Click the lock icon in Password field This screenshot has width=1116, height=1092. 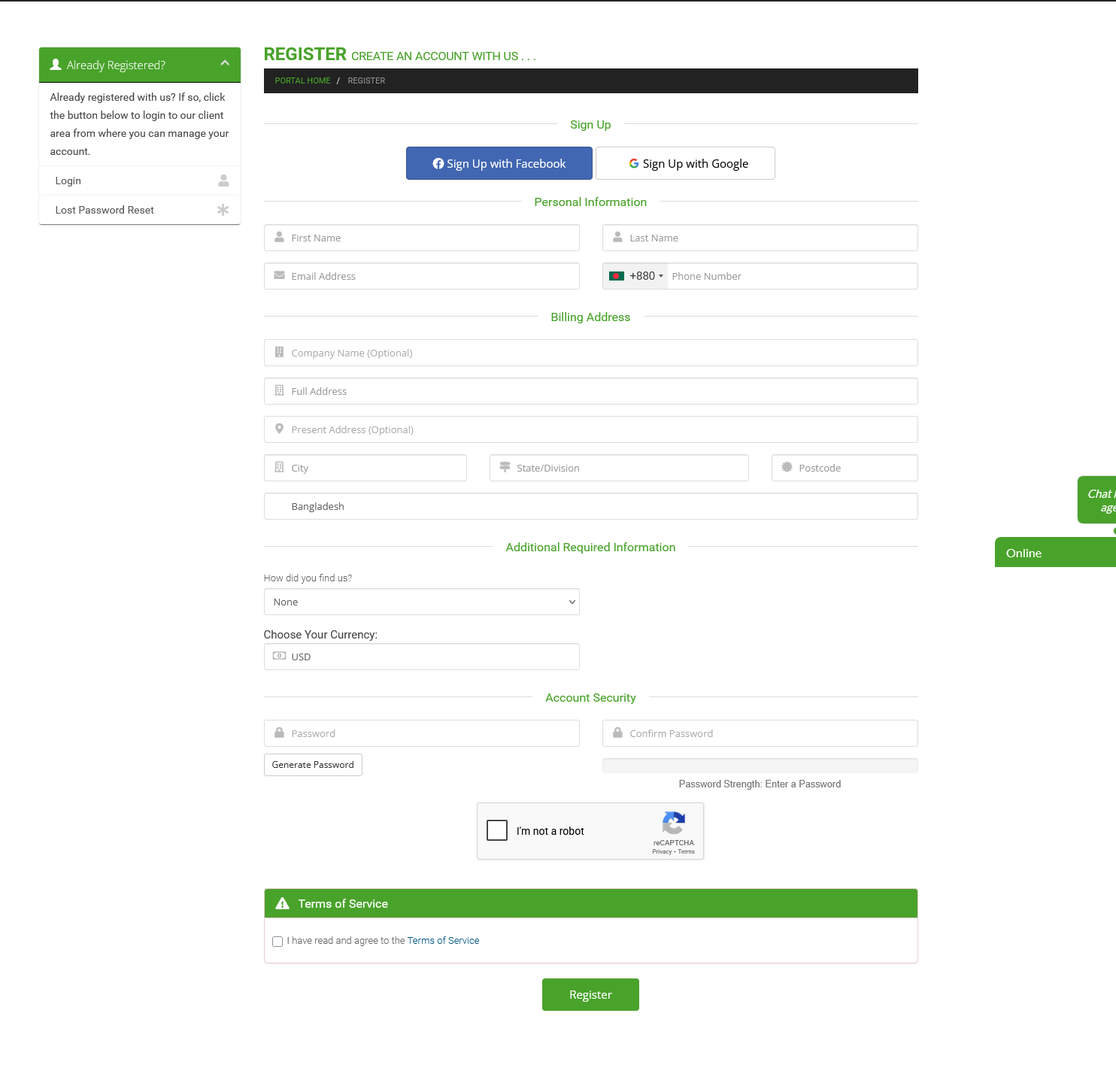279,733
